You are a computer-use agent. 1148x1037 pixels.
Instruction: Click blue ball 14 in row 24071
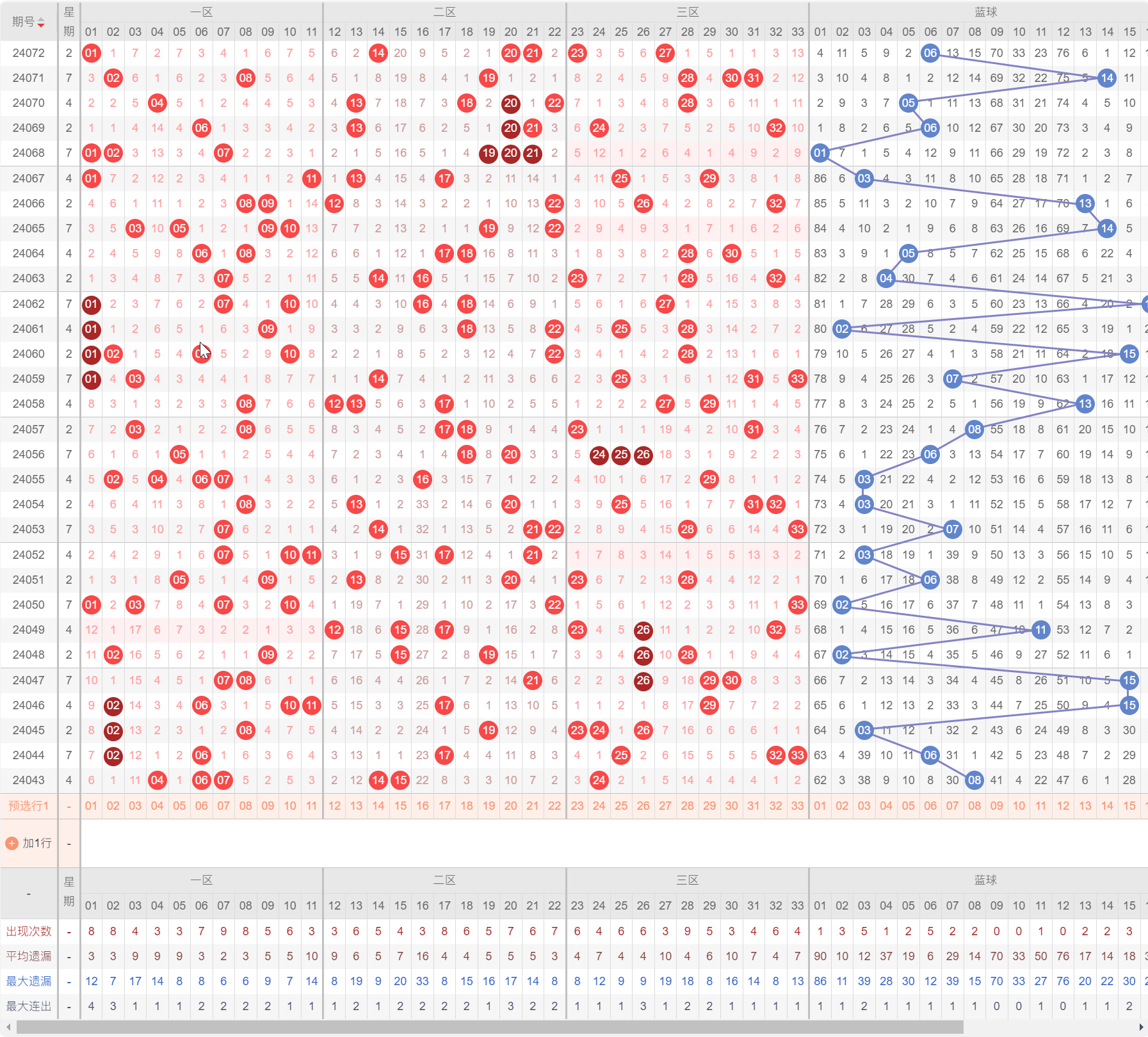pos(1107,78)
